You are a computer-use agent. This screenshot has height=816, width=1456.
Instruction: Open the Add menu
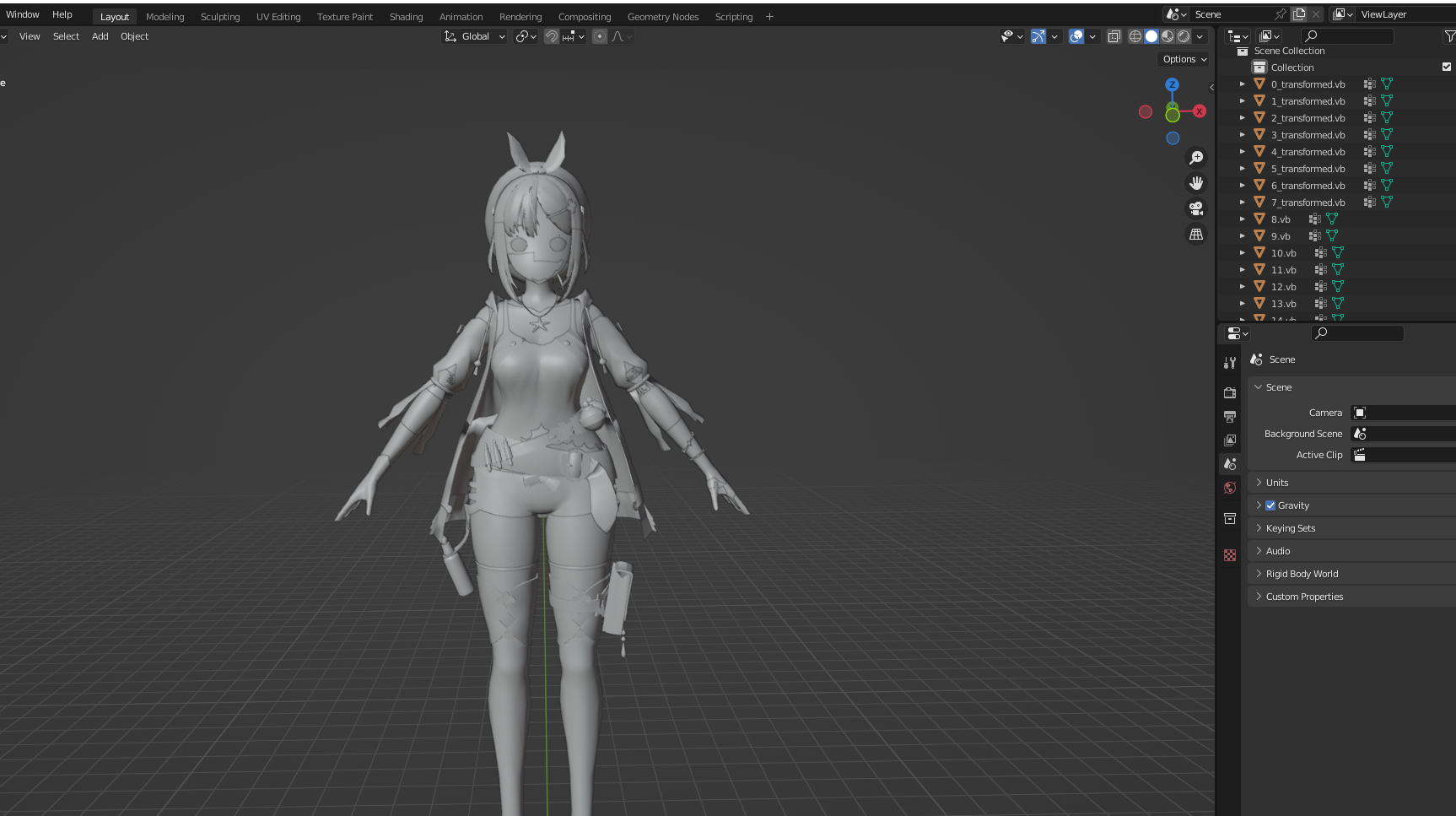(100, 36)
